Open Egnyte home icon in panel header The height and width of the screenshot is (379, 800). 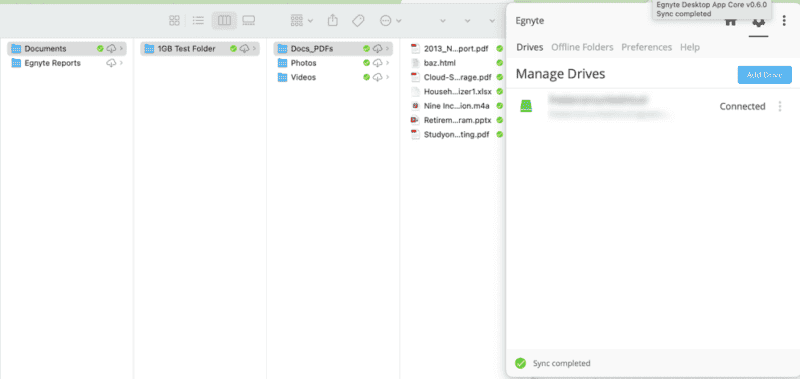[x=731, y=22]
